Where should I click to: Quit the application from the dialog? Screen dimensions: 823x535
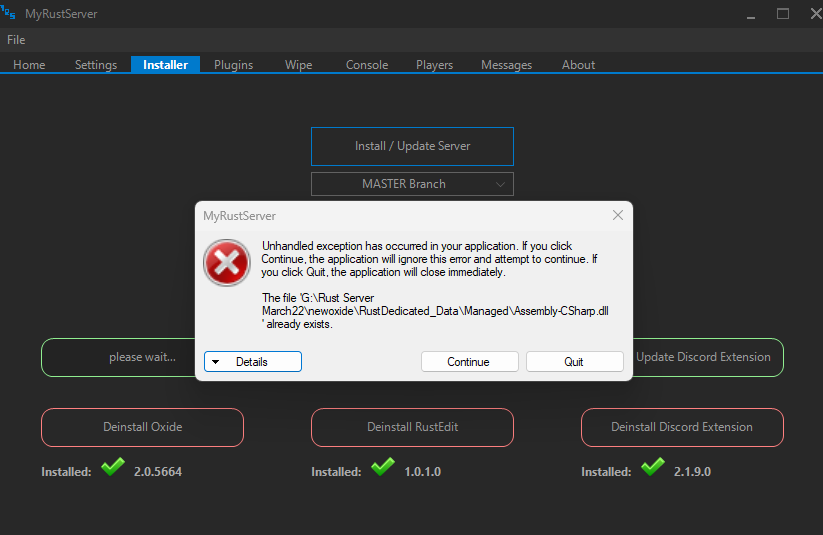(574, 361)
